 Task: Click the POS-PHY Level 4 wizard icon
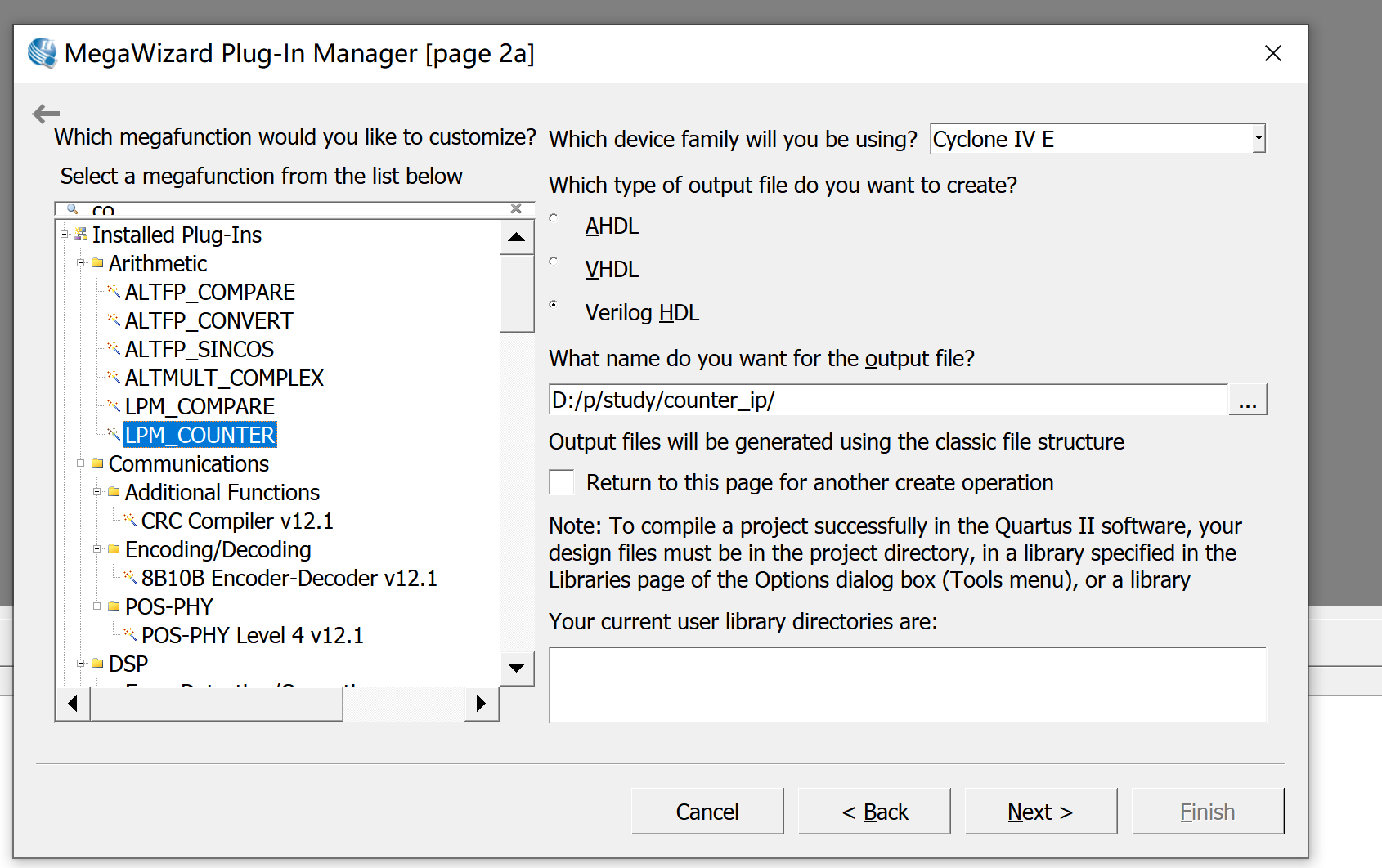130,635
